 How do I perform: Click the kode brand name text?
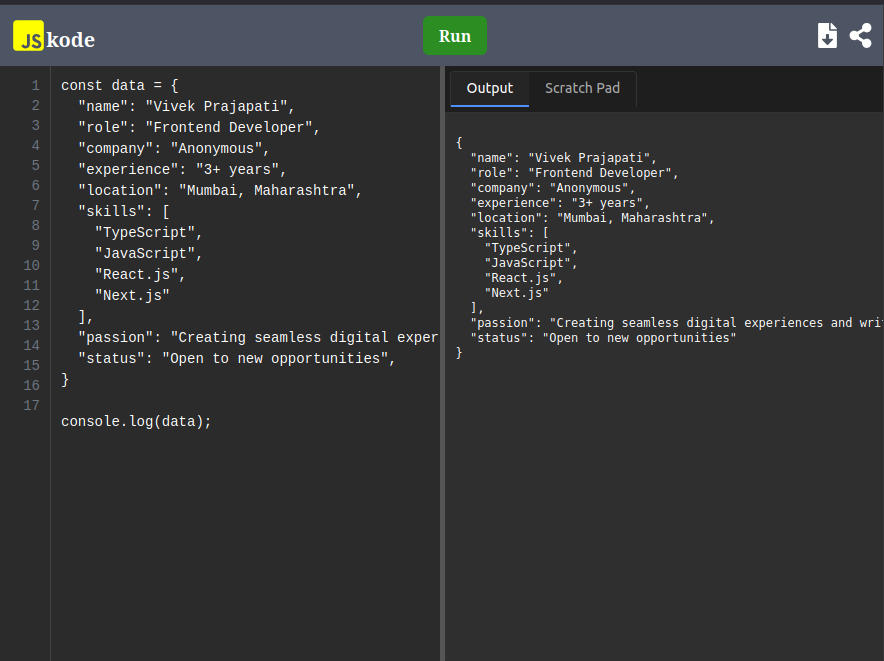[x=71, y=39]
